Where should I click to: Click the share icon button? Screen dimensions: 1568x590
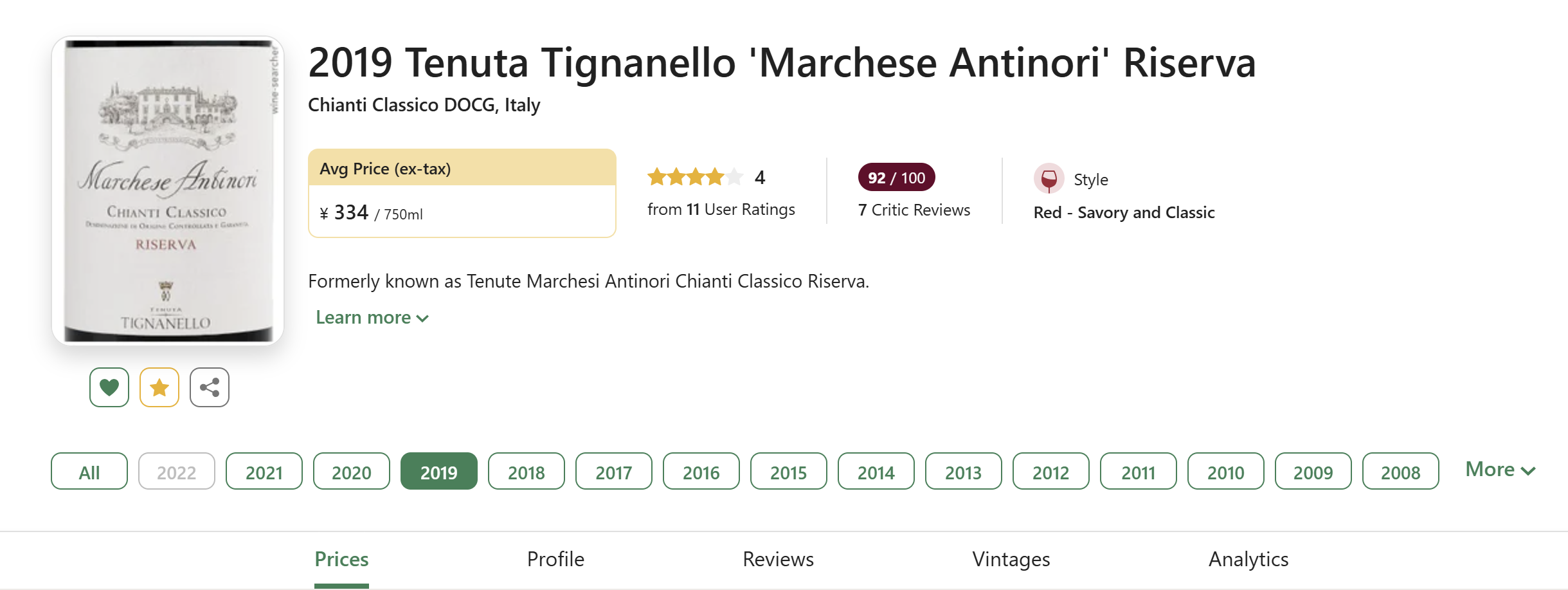(210, 387)
